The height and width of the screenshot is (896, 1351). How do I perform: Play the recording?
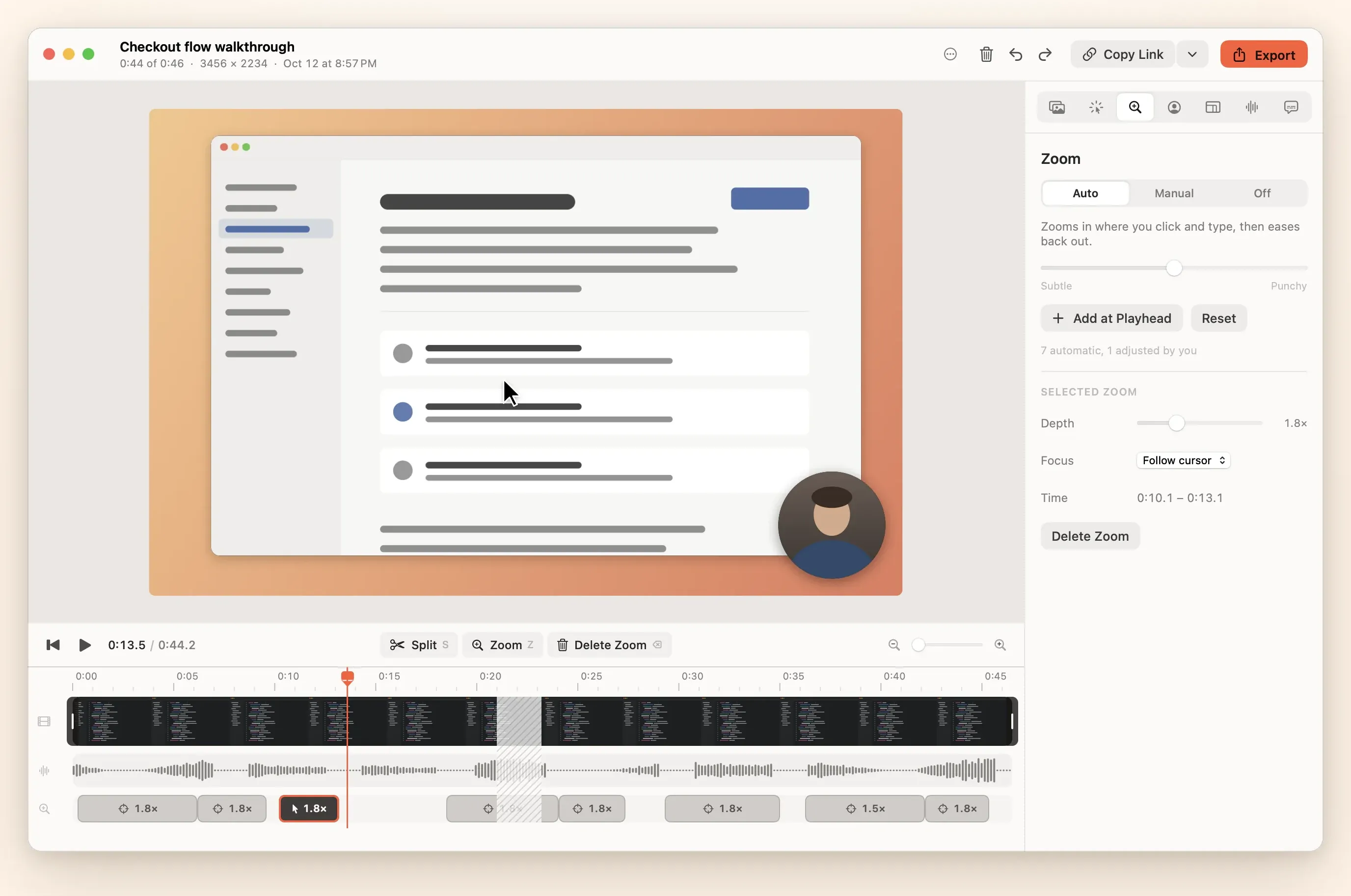84,645
